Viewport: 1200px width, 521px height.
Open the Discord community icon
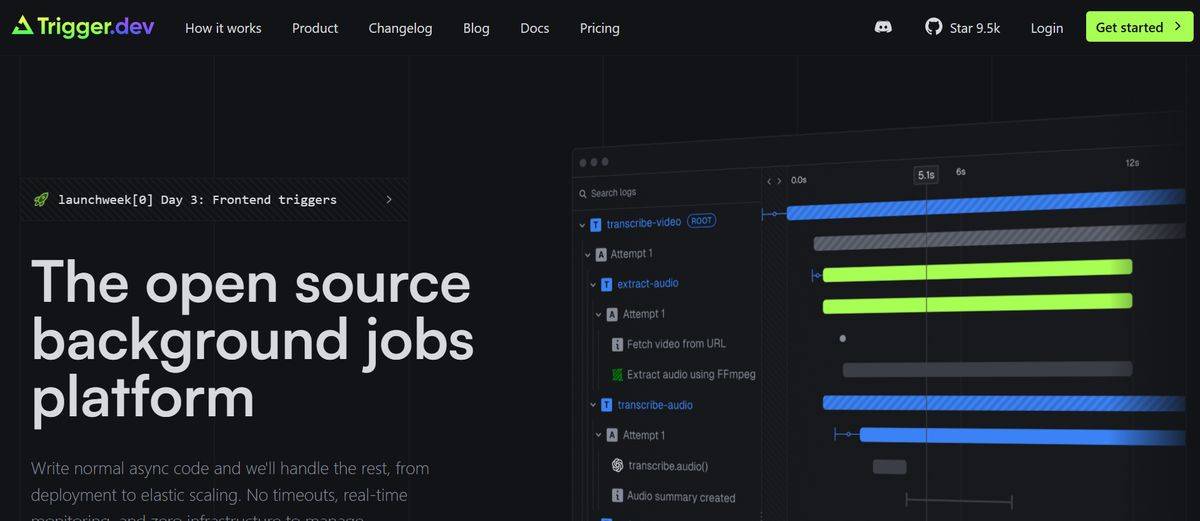click(x=883, y=27)
